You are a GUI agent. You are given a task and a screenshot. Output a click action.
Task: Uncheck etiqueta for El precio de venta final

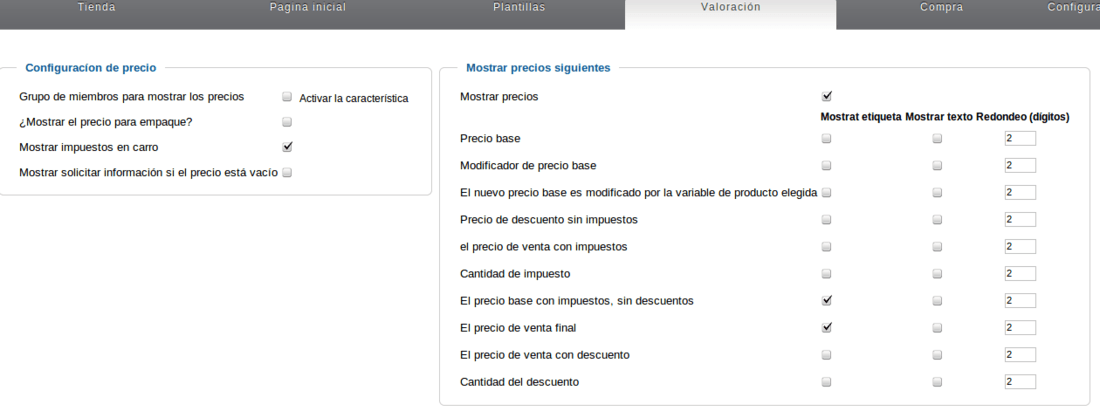pyautogui.click(x=826, y=328)
